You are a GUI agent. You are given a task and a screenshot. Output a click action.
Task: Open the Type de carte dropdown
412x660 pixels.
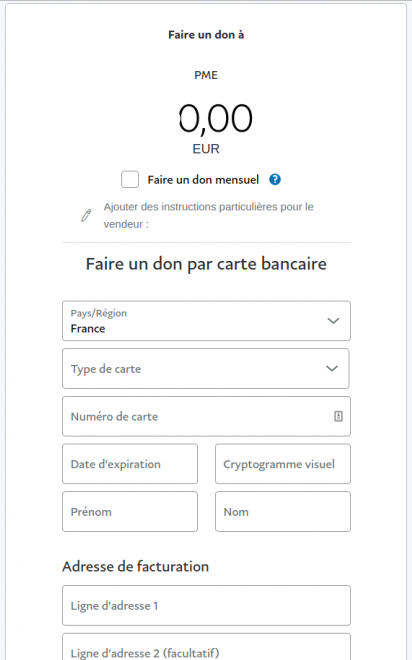(206, 369)
